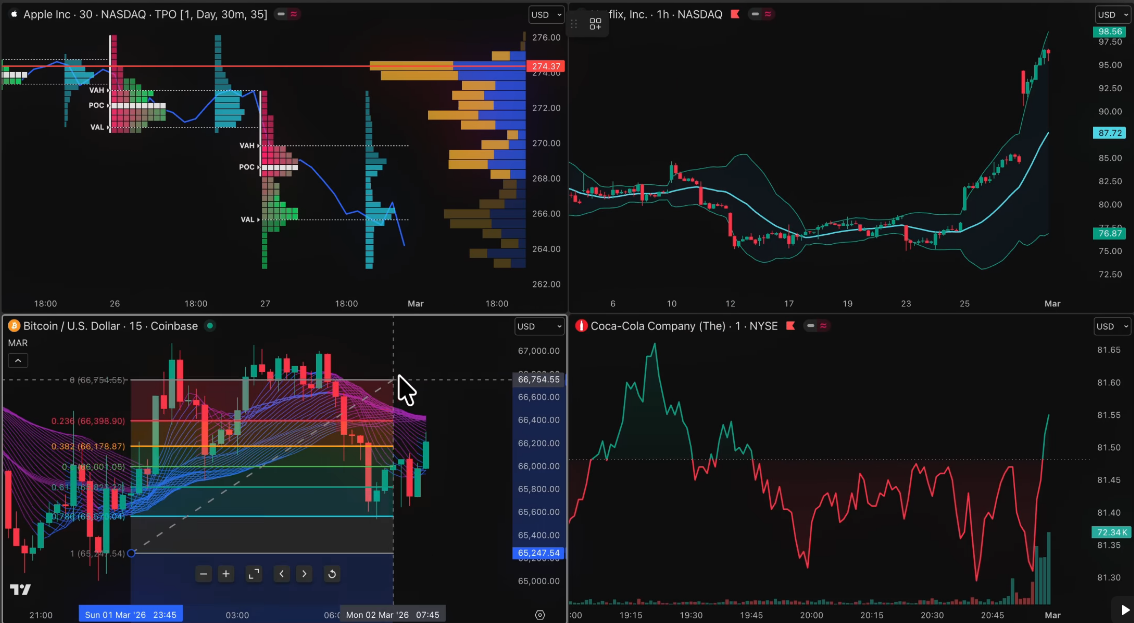Screen dimensions: 1134x623
Task: Click the 66,754.55 crosshair price label
Action: pyautogui.click(x=539, y=379)
